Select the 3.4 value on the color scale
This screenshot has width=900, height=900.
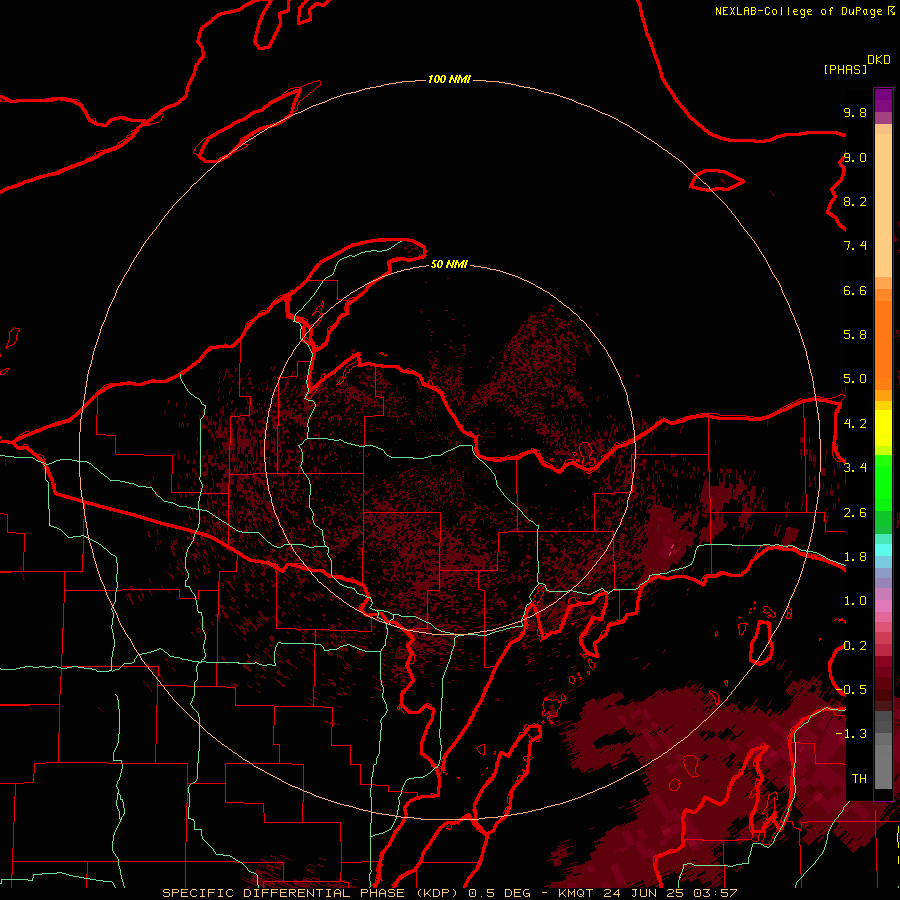coord(855,468)
